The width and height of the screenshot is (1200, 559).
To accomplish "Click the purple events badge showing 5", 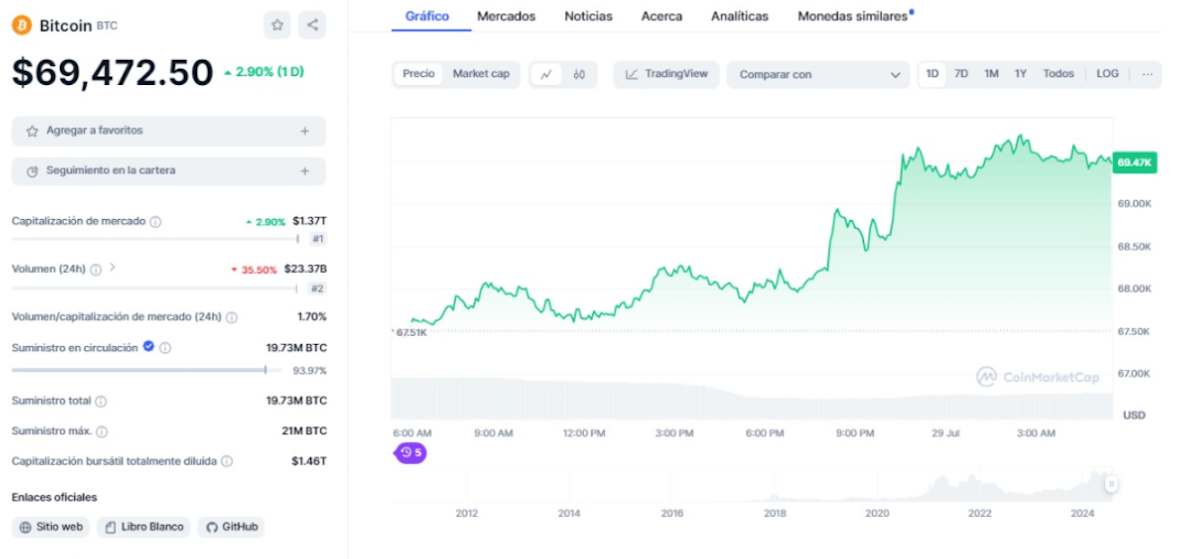I will click(411, 453).
